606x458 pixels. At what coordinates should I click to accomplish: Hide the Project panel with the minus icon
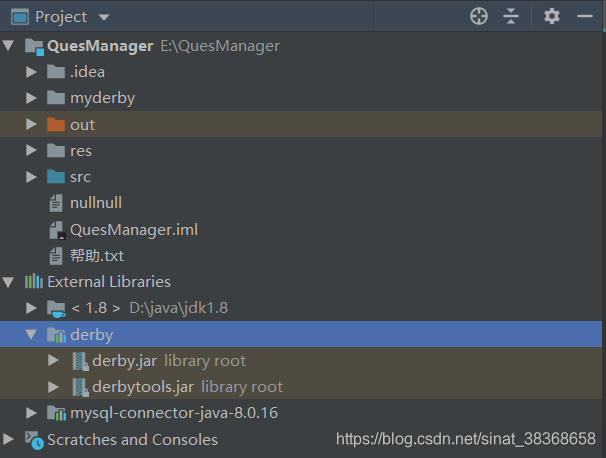pyautogui.click(x=585, y=16)
